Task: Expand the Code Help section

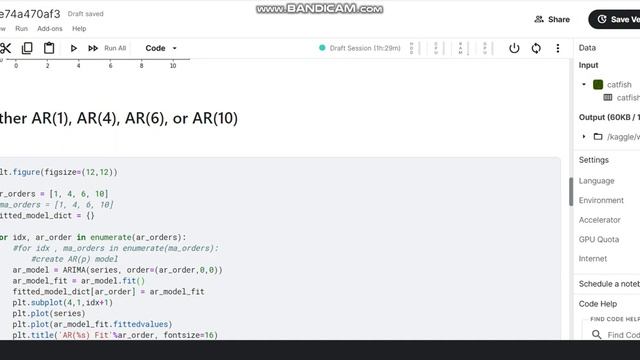Action: (x=598, y=304)
